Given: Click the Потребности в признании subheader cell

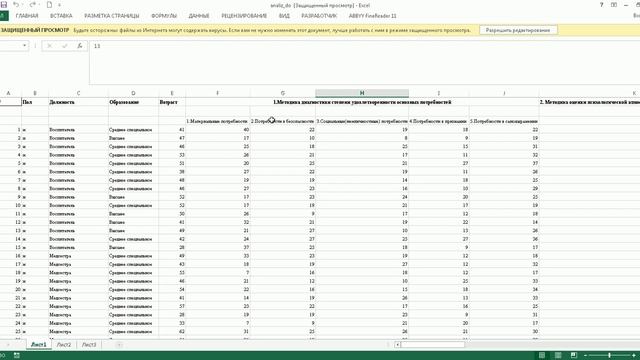Looking at the screenshot, I should 439,121.
